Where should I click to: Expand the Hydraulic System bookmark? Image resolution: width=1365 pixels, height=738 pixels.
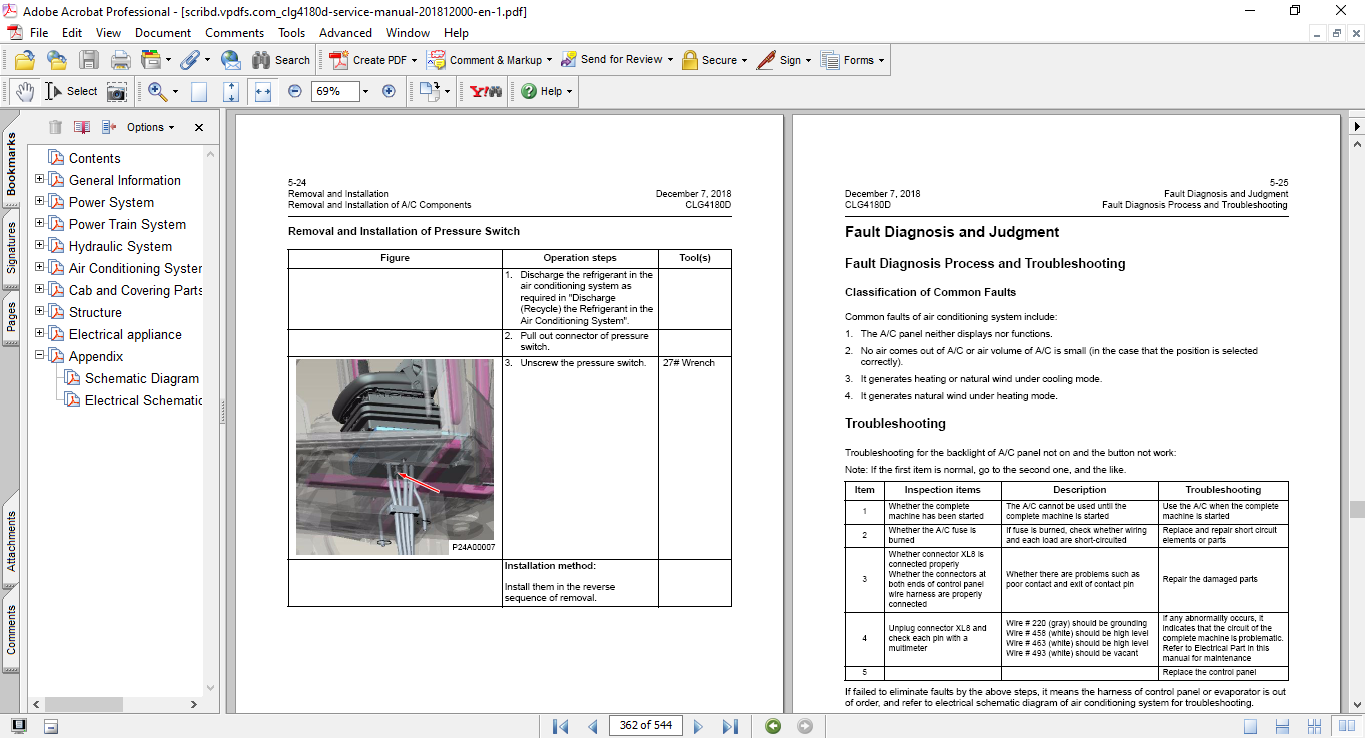pos(40,246)
